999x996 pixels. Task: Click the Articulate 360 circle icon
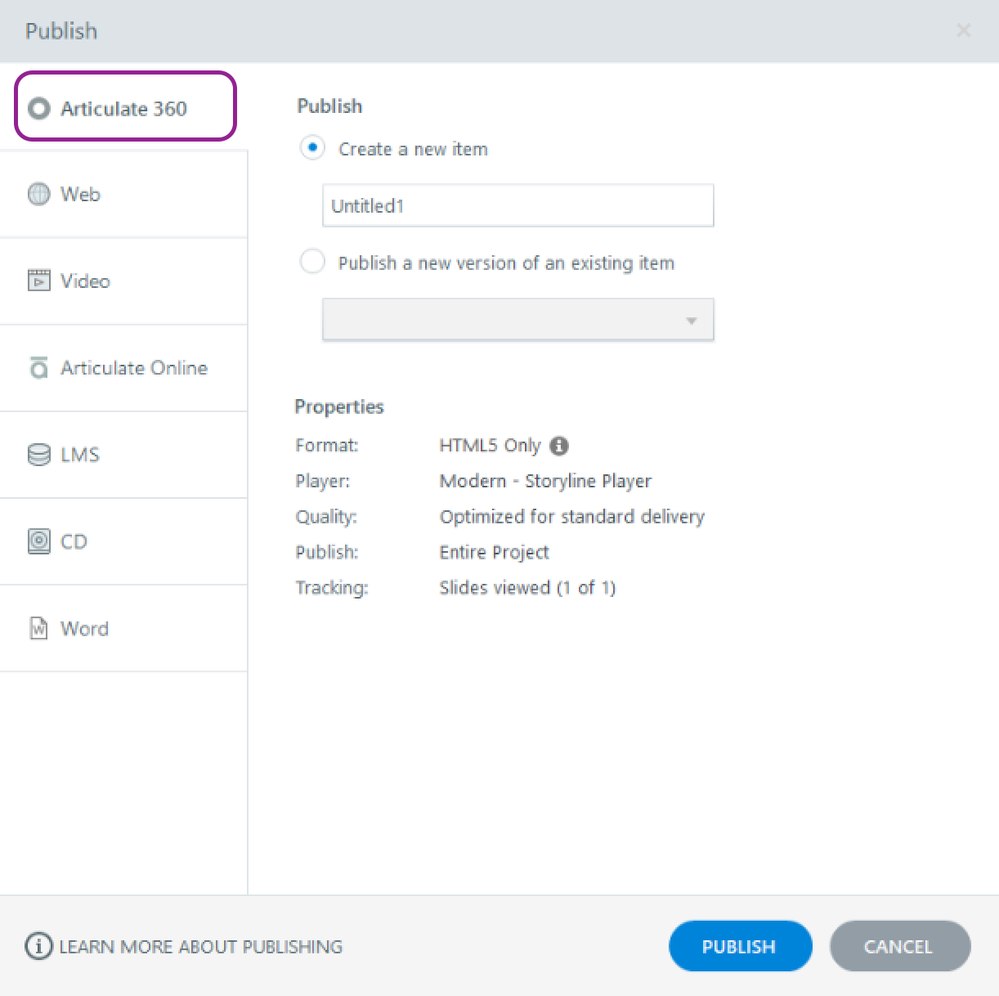(x=39, y=109)
